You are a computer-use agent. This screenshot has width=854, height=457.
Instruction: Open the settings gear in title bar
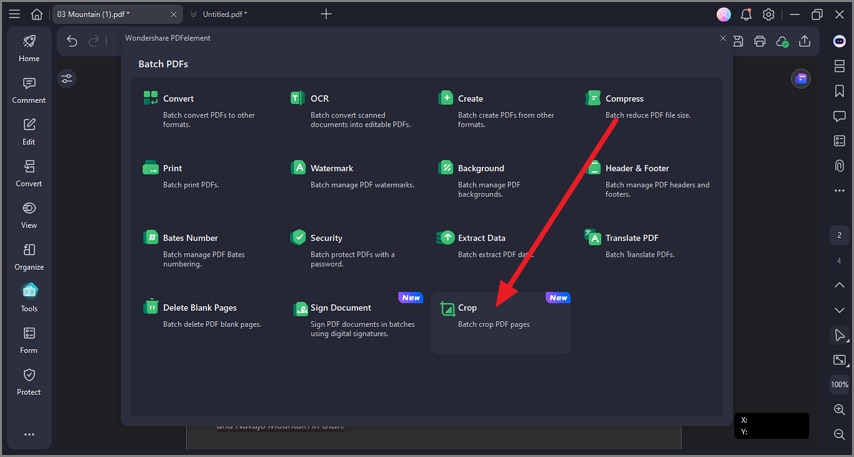pos(768,15)
